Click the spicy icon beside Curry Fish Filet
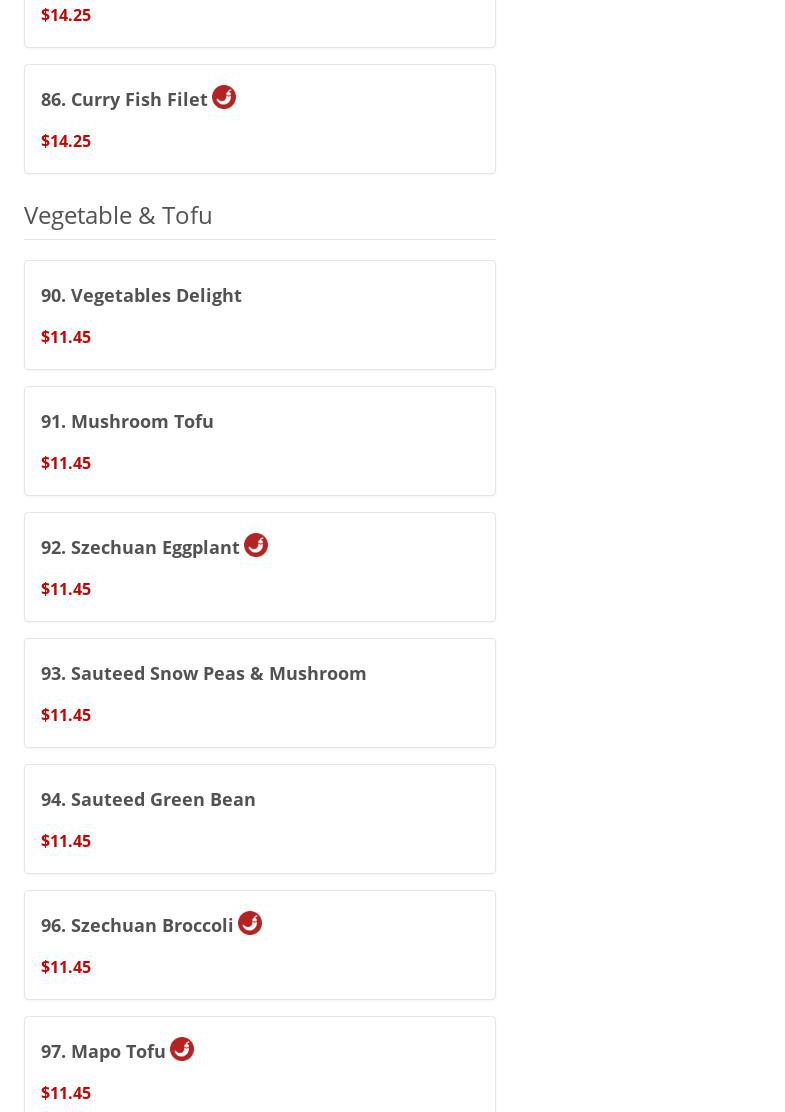Image resolution: width=785 pixels, height=1112 pixels. coord(224,97)
